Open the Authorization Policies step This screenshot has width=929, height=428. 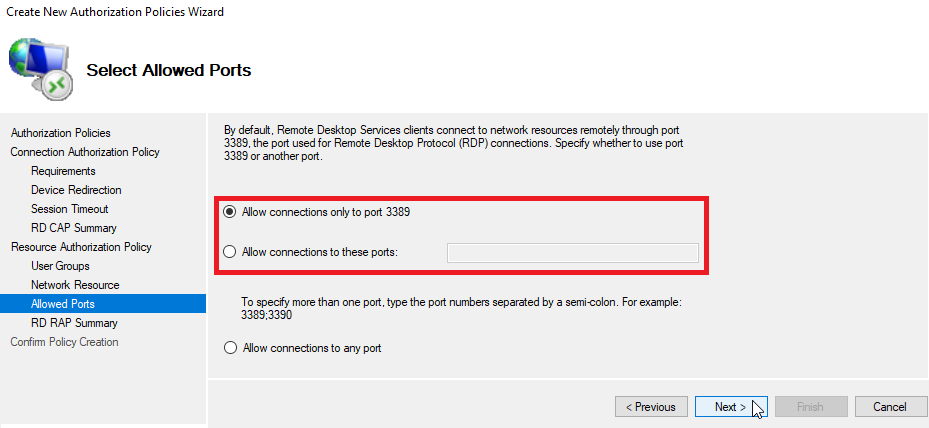pyautogui.click(x=60, y=133)
